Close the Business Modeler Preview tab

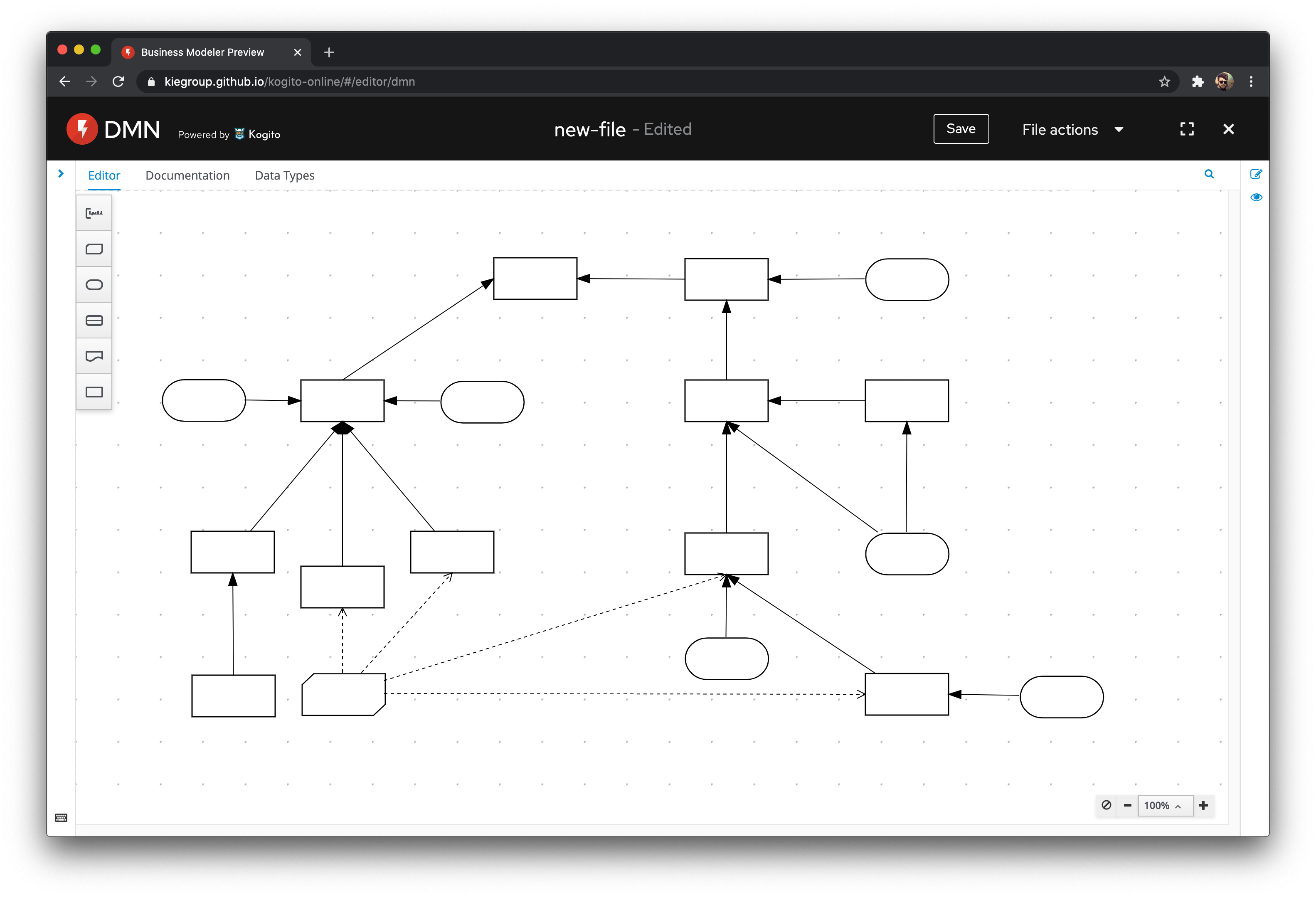pyautogui.click(x=297, y=53)
